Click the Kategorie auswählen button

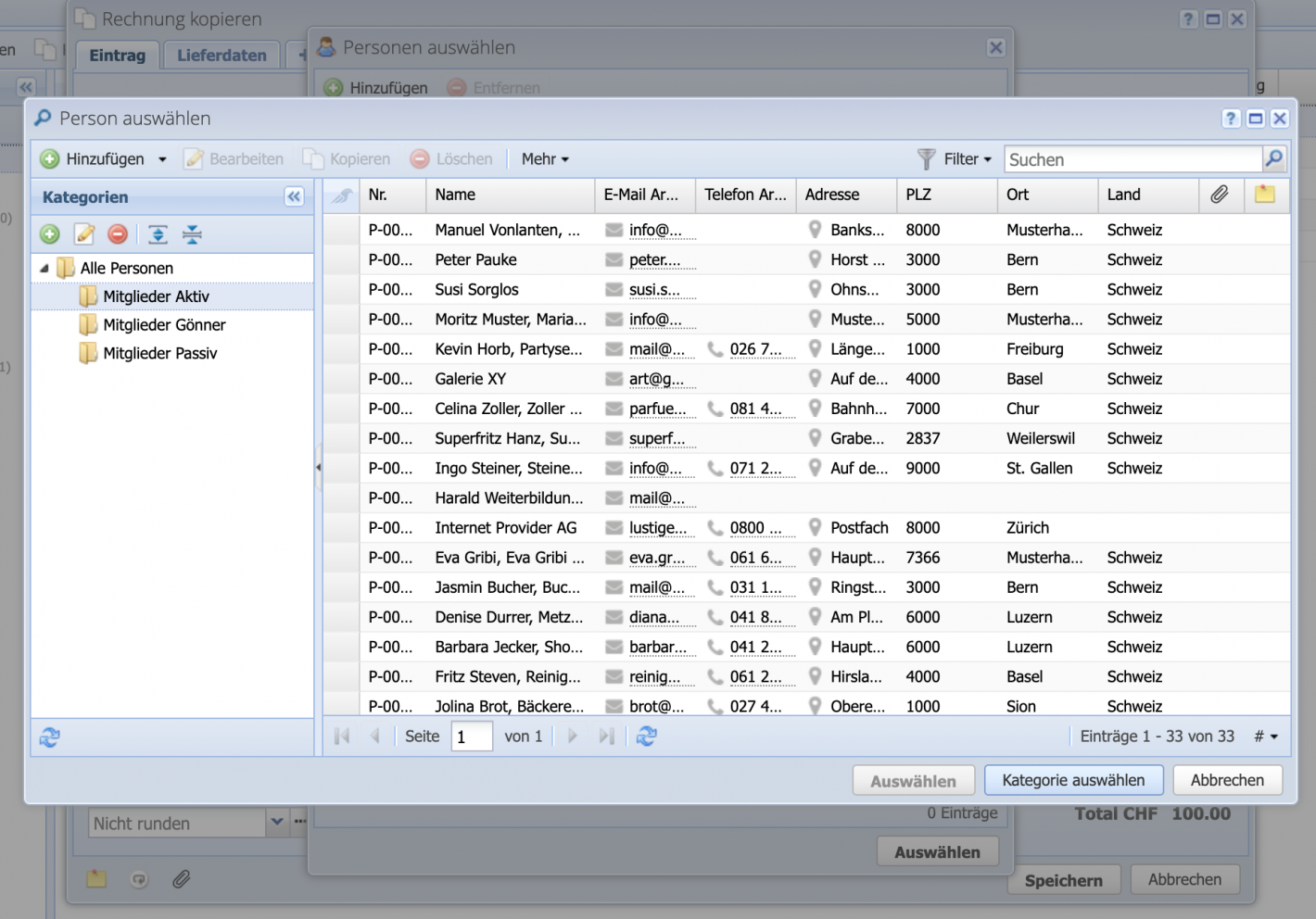[1073, 780]
